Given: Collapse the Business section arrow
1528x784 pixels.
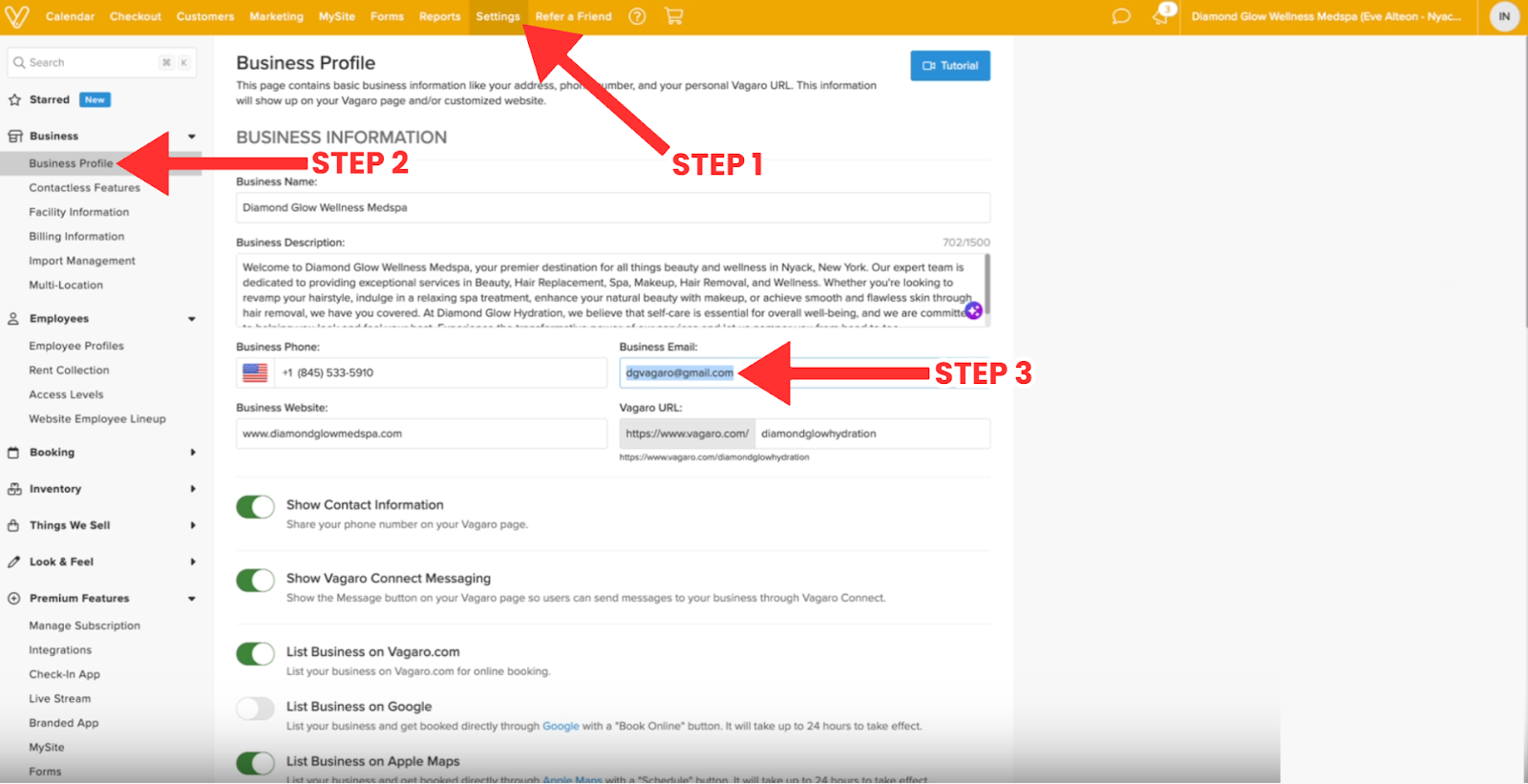Looking at the screenshot, I should [x=192, y=137].
